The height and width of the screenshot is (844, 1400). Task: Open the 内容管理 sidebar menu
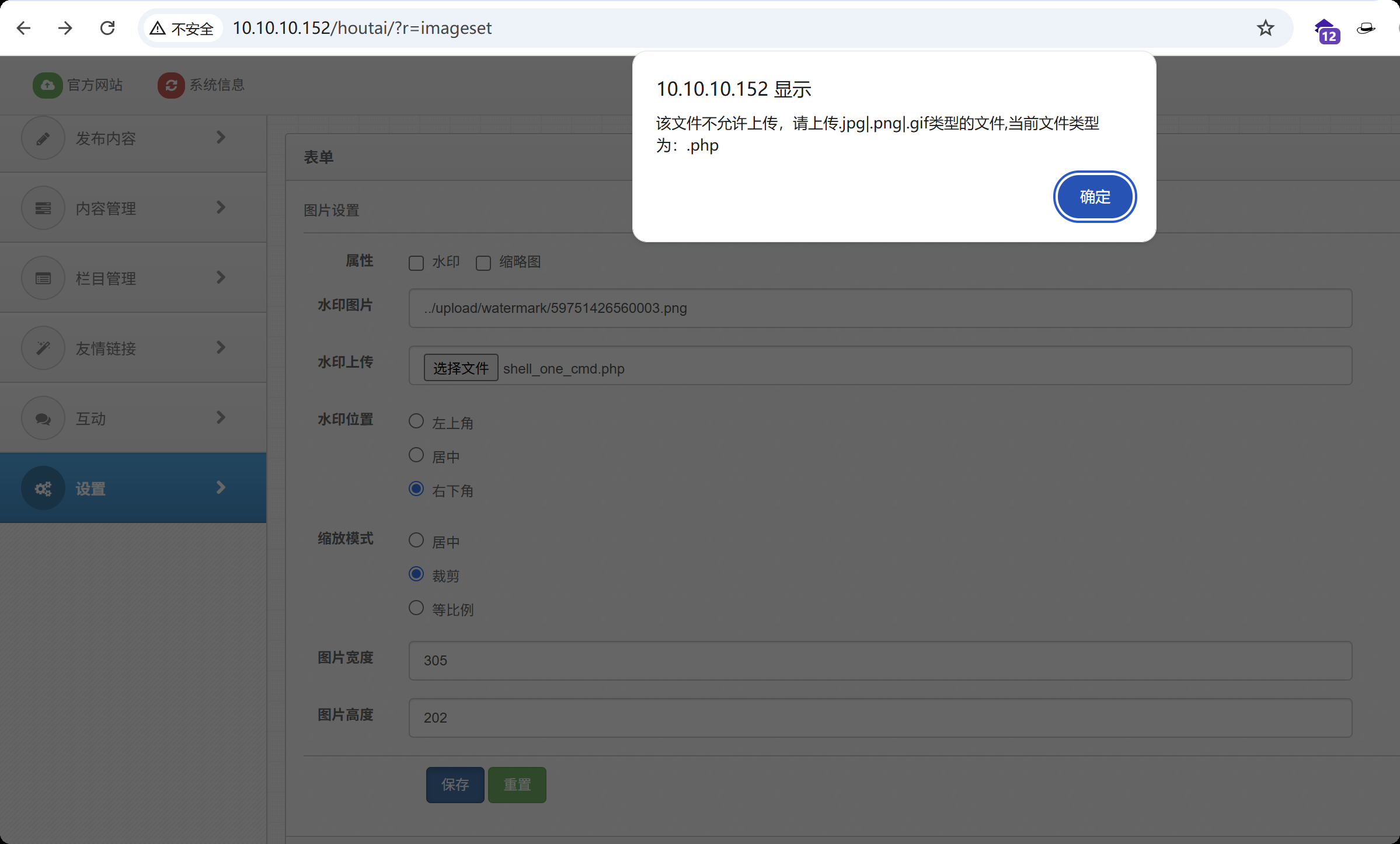click(133, 208)
